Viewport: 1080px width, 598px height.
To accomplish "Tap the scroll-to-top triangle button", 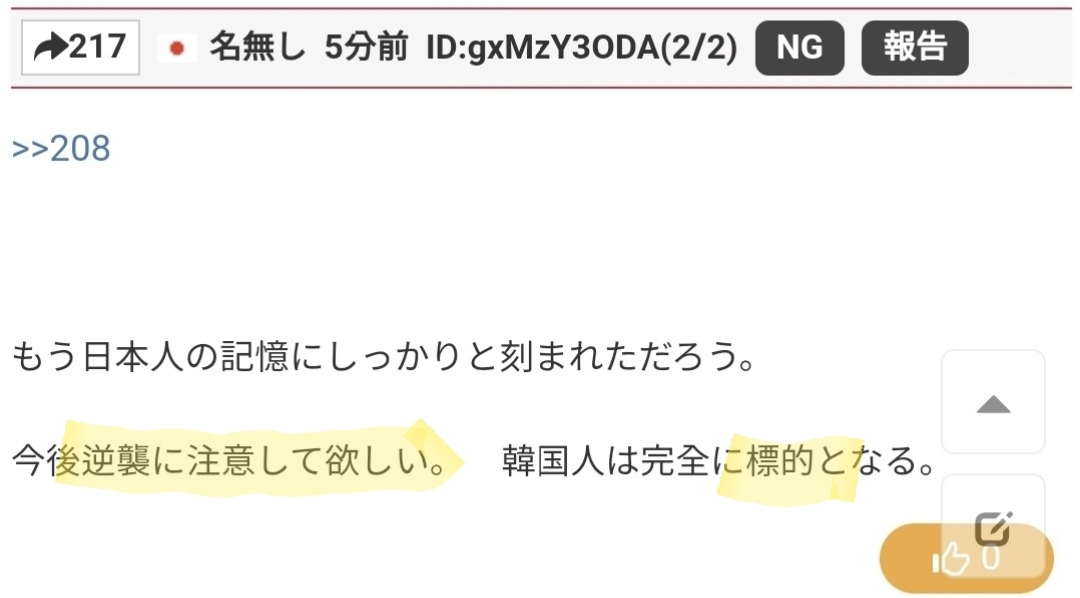I will (993, 403).
